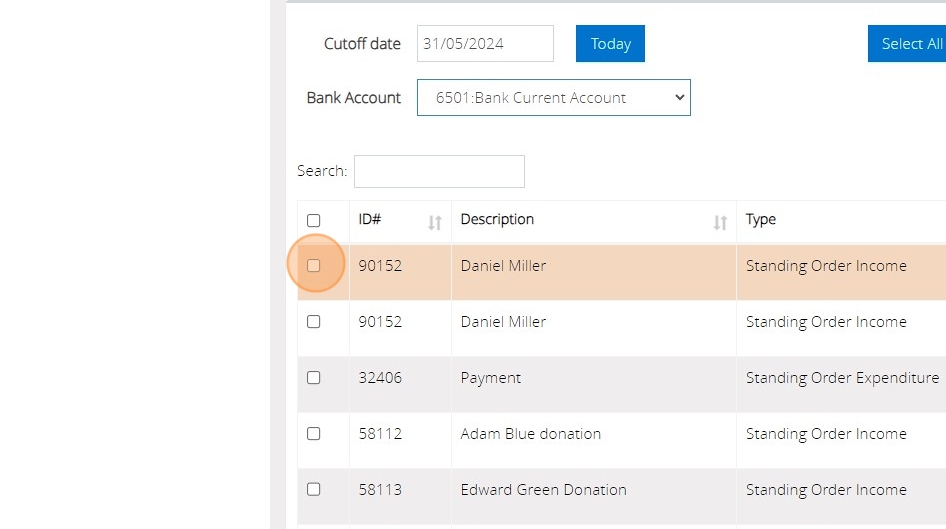Screen dimensions: 946x529
Task: Check the unhighlighted Daniel Miller row checkbox
Action: (314, 322)
